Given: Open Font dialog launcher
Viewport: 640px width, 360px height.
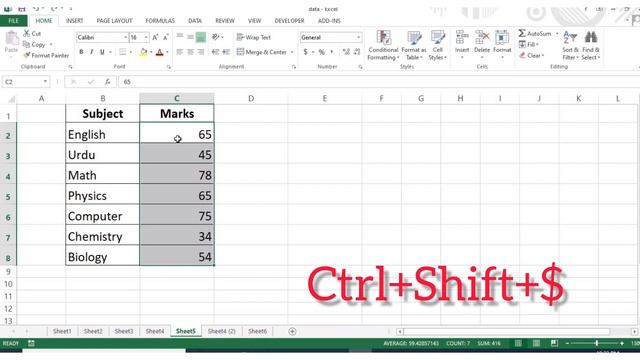Looking at the screenshot, I should click(x=169, y=67).
